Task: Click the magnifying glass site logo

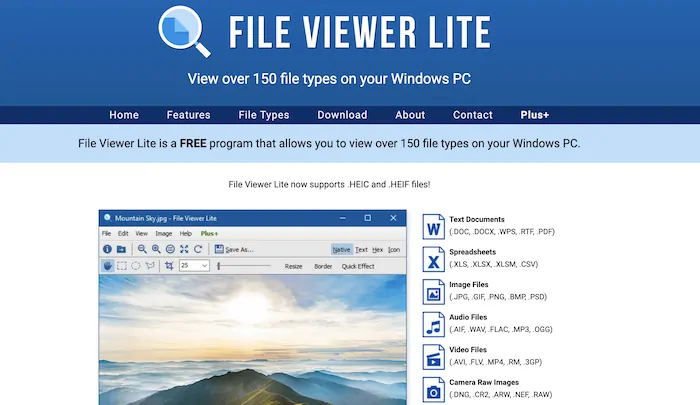Action: pos(184,31)
